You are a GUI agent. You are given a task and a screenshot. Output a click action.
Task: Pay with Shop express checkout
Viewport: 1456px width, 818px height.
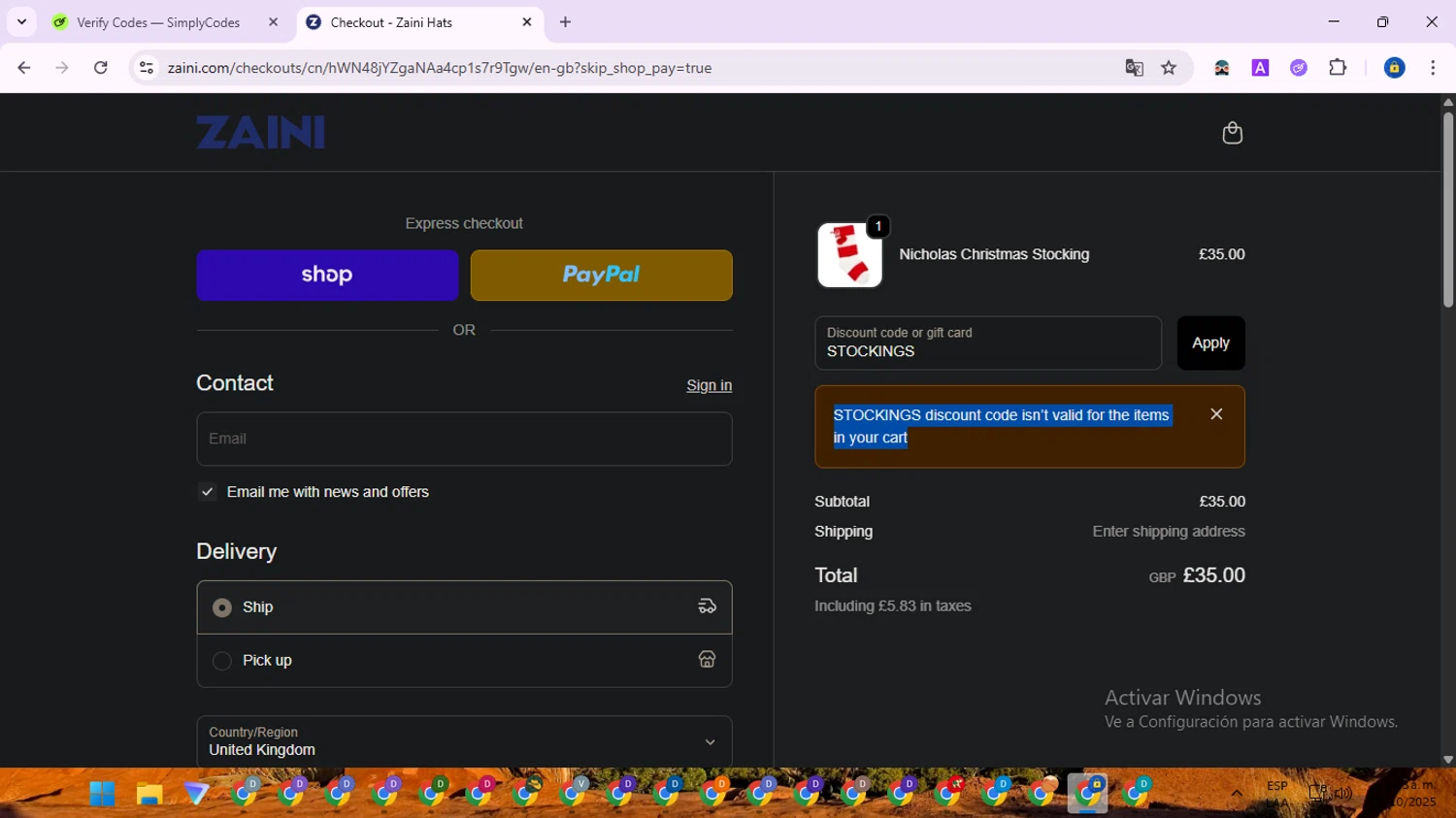pyautogui.click(x=327, y=276)
